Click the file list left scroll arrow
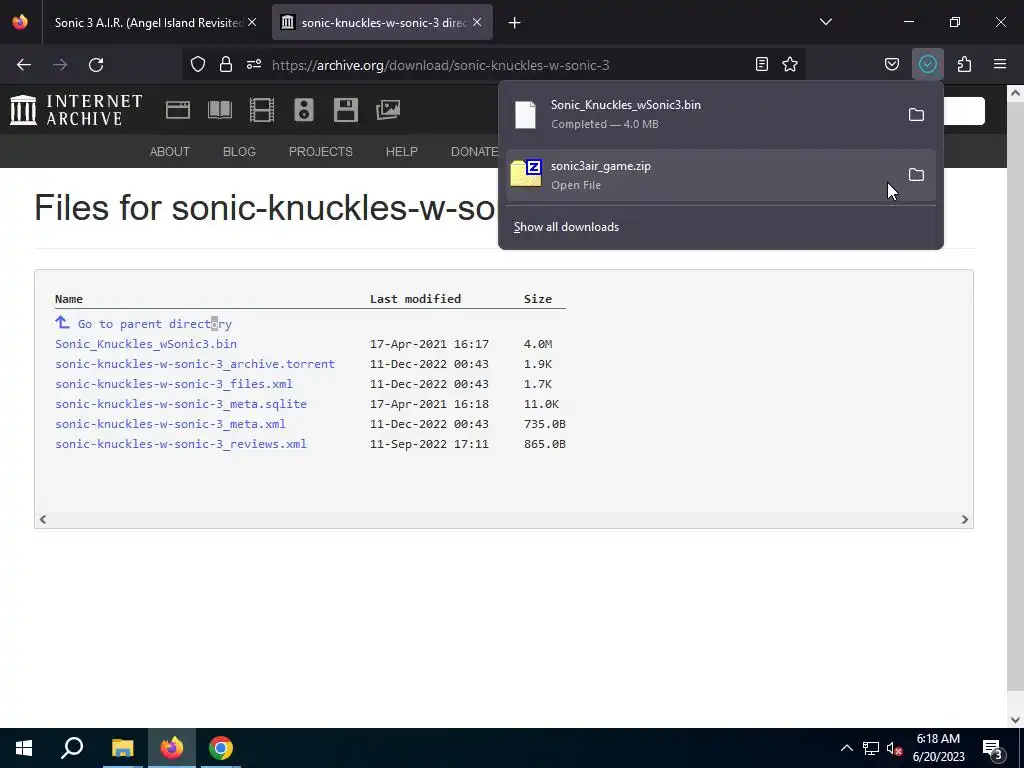Image resolution: width=1024 pixels, height=768 pixels. coord(43,519)
